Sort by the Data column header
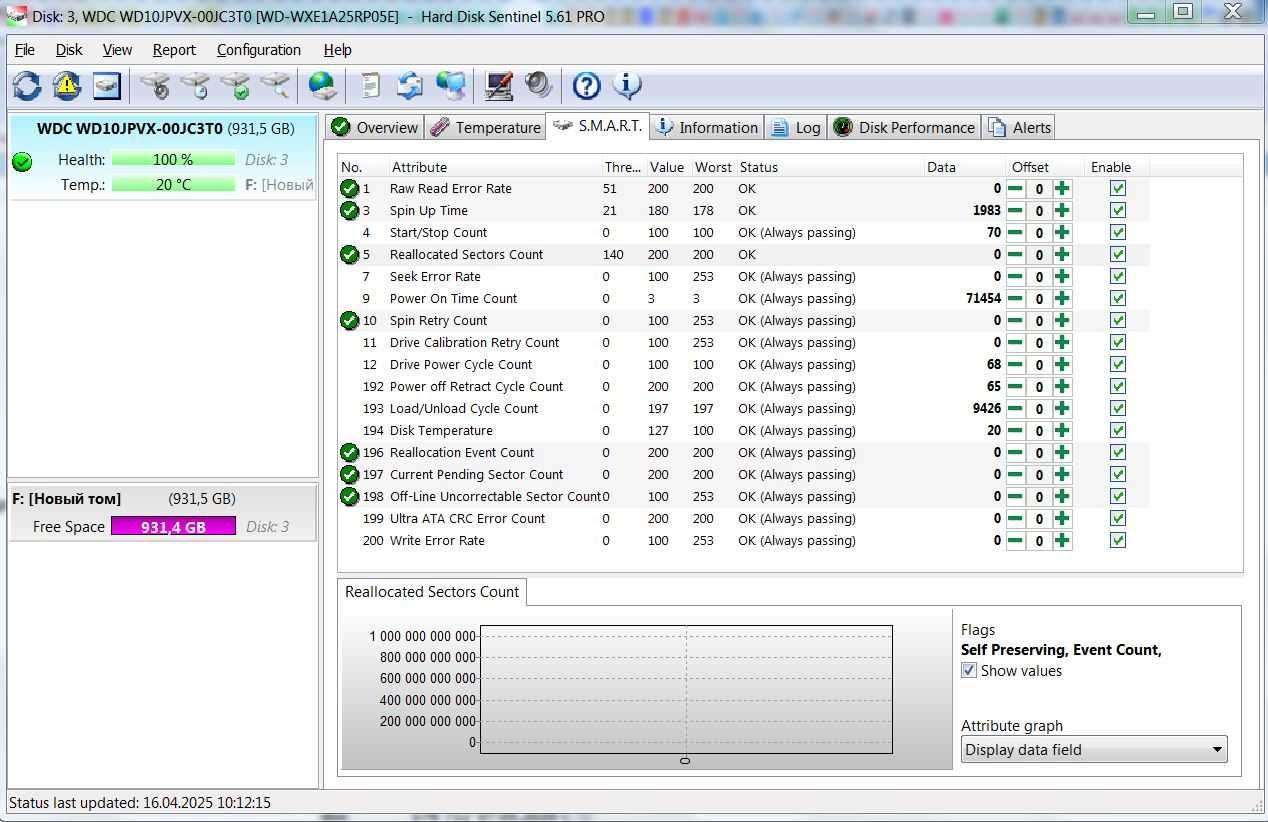The height and width of the screenshot is (822, 1268). pyautogui.click(x=965, y=167)
